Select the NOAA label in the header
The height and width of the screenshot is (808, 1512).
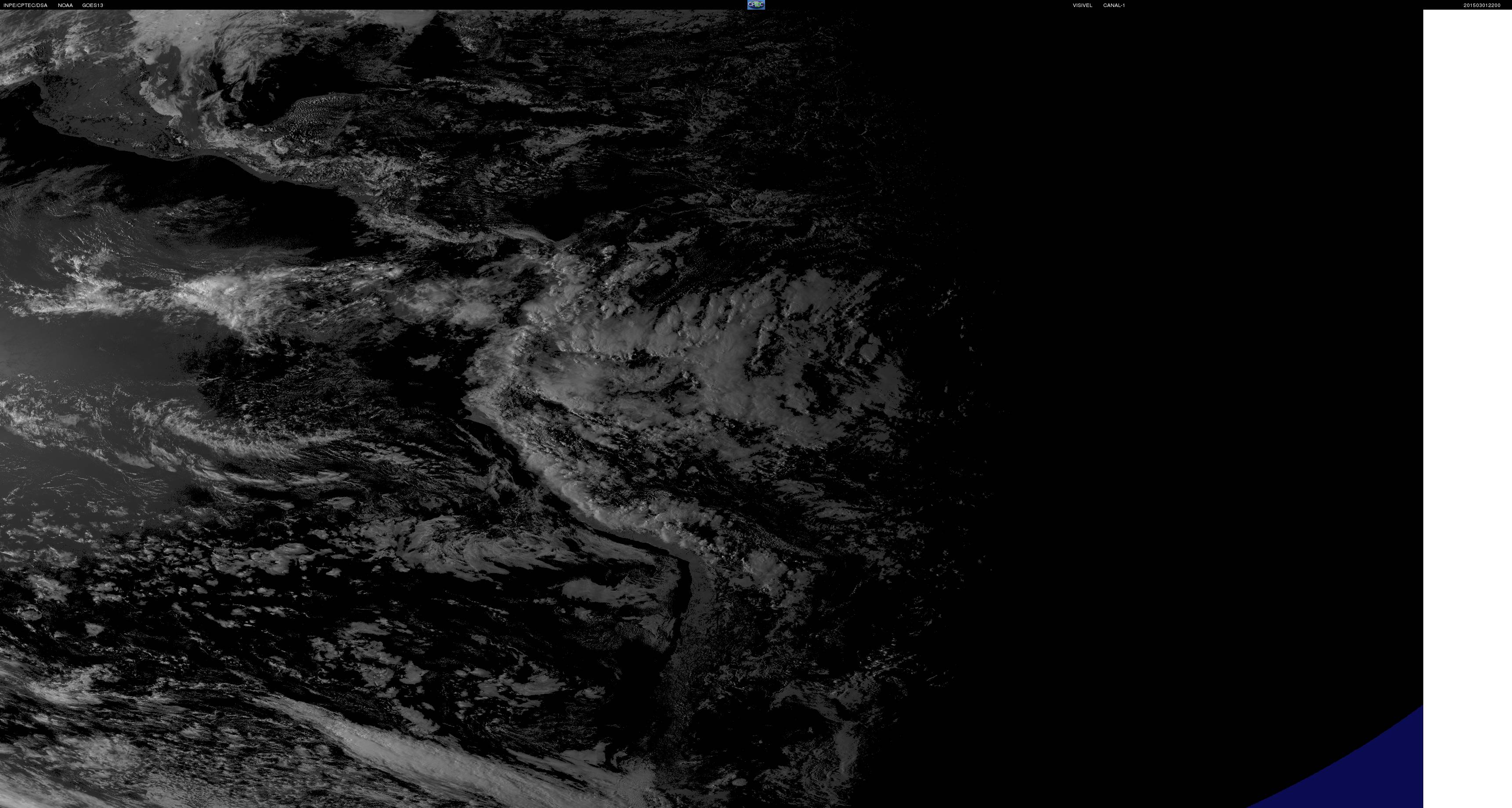[65, 5]
